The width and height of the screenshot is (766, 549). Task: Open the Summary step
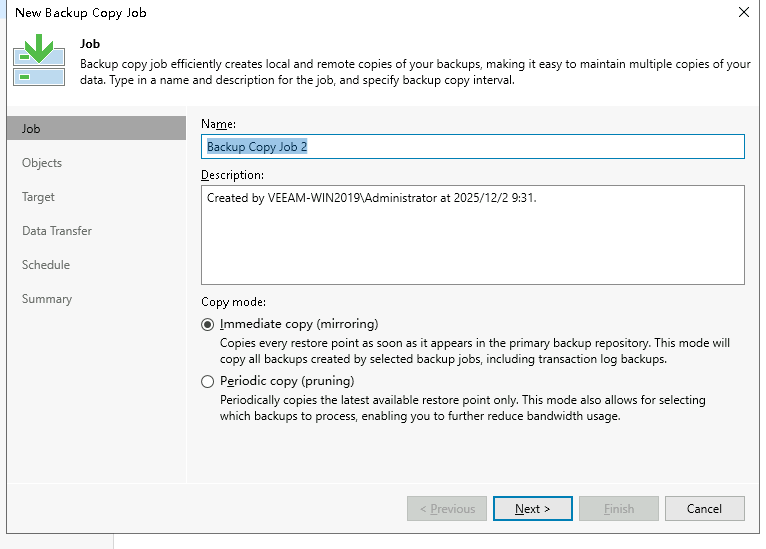tap(47, 299)
